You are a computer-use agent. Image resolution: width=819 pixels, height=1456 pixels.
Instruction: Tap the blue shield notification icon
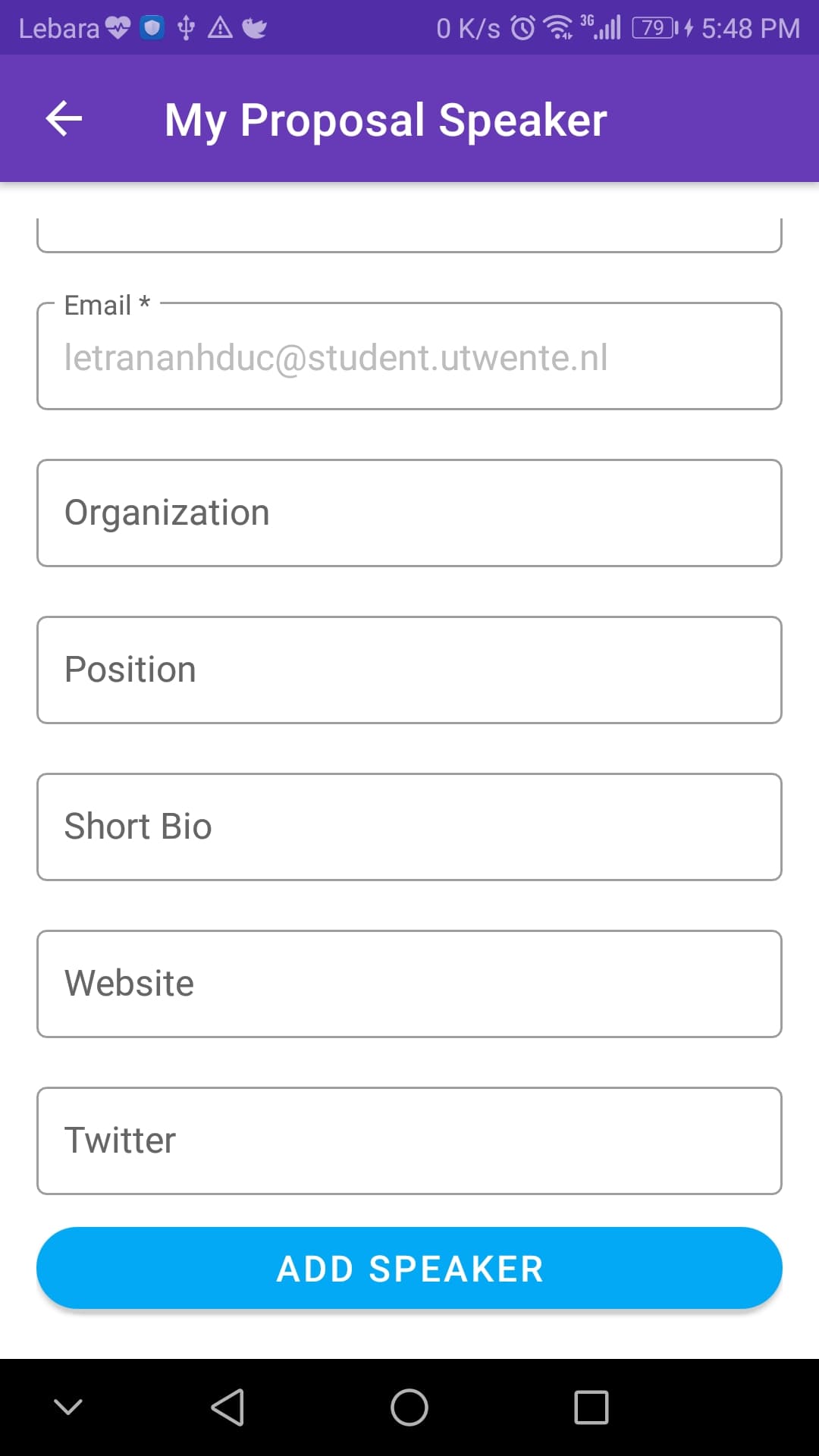click(152, 29)
